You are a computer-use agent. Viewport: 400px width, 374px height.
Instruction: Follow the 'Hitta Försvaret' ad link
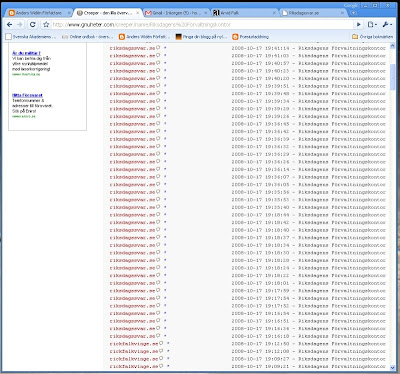(27, 95)
